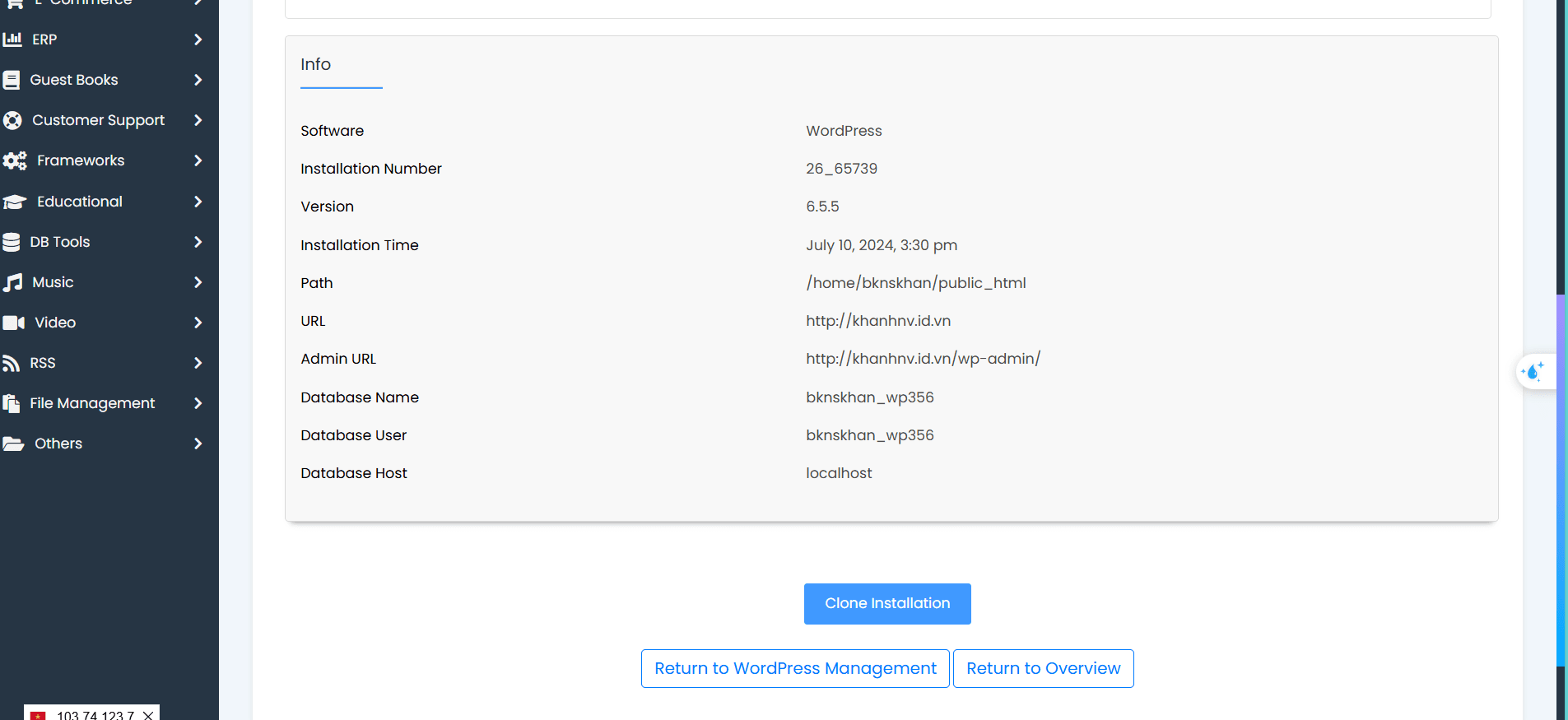Click the /home/bknskhan/public_html path value
1568x720 pixels.
[916, 283]
